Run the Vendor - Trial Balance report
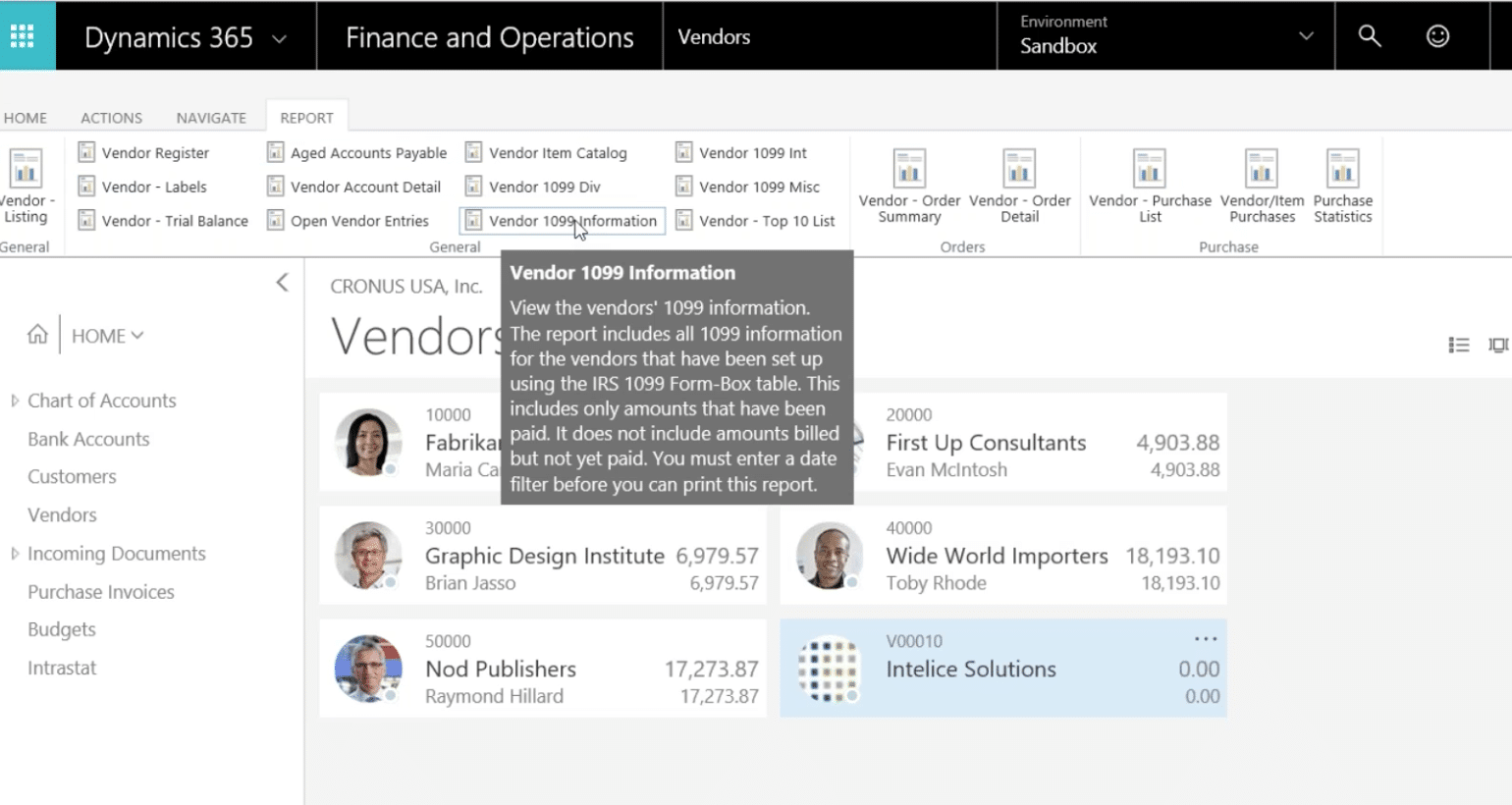The height and width of the screenshot is (805, 1512). [x=164, y=221]
